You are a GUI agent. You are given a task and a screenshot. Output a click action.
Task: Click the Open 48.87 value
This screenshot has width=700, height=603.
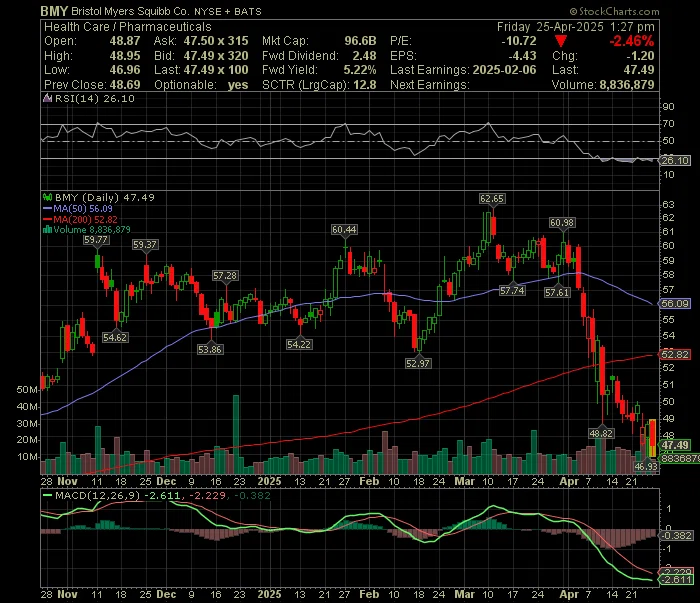[x=125, y=41]
